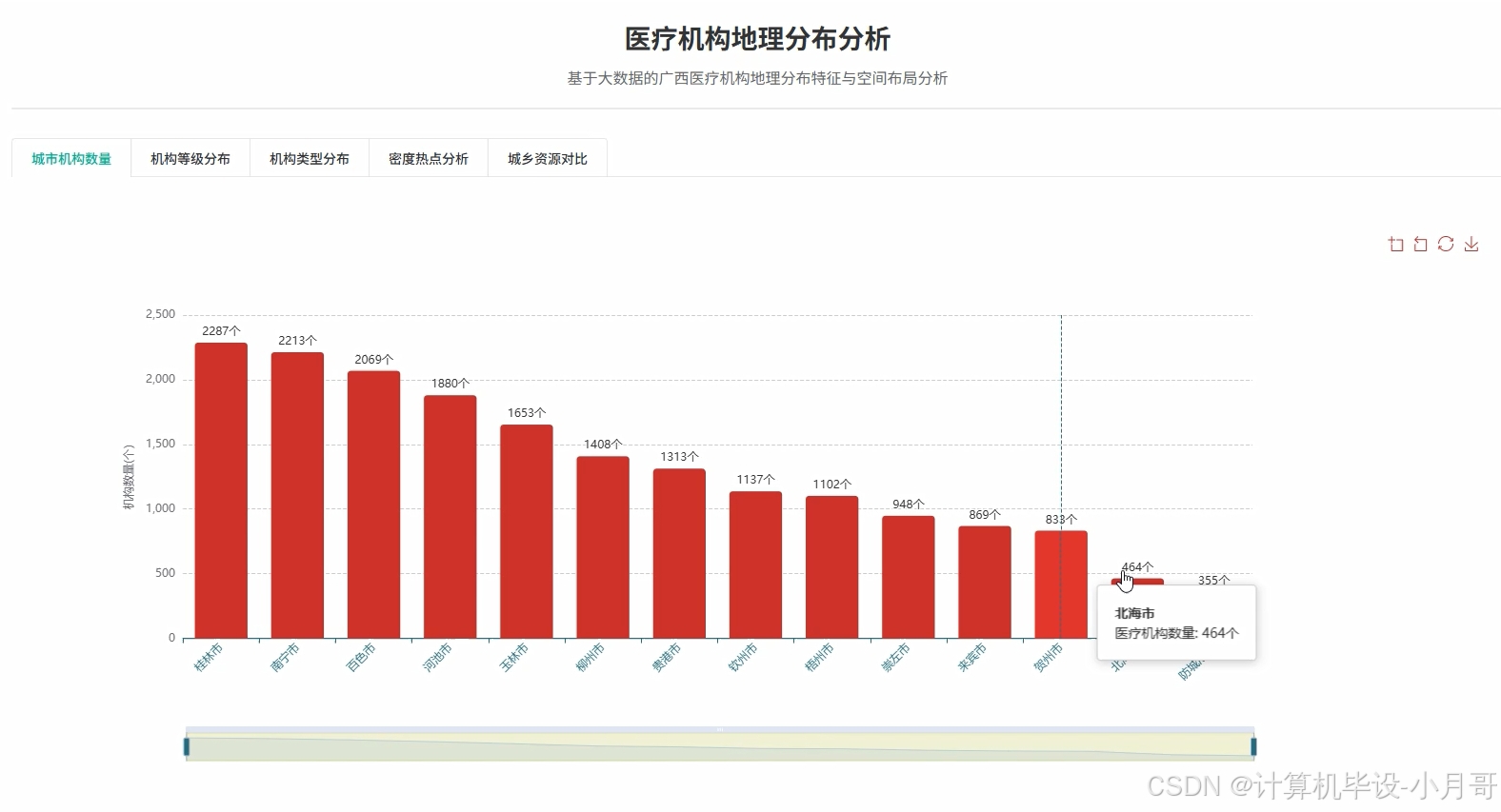Click the x-axis label 钦州市
The height and width of the screenshot is (812, 1501).
point(743,657)
